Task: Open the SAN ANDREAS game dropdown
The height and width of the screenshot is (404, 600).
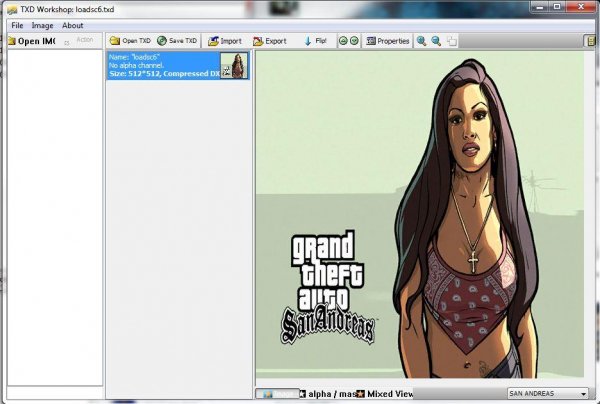Action: 548,393
